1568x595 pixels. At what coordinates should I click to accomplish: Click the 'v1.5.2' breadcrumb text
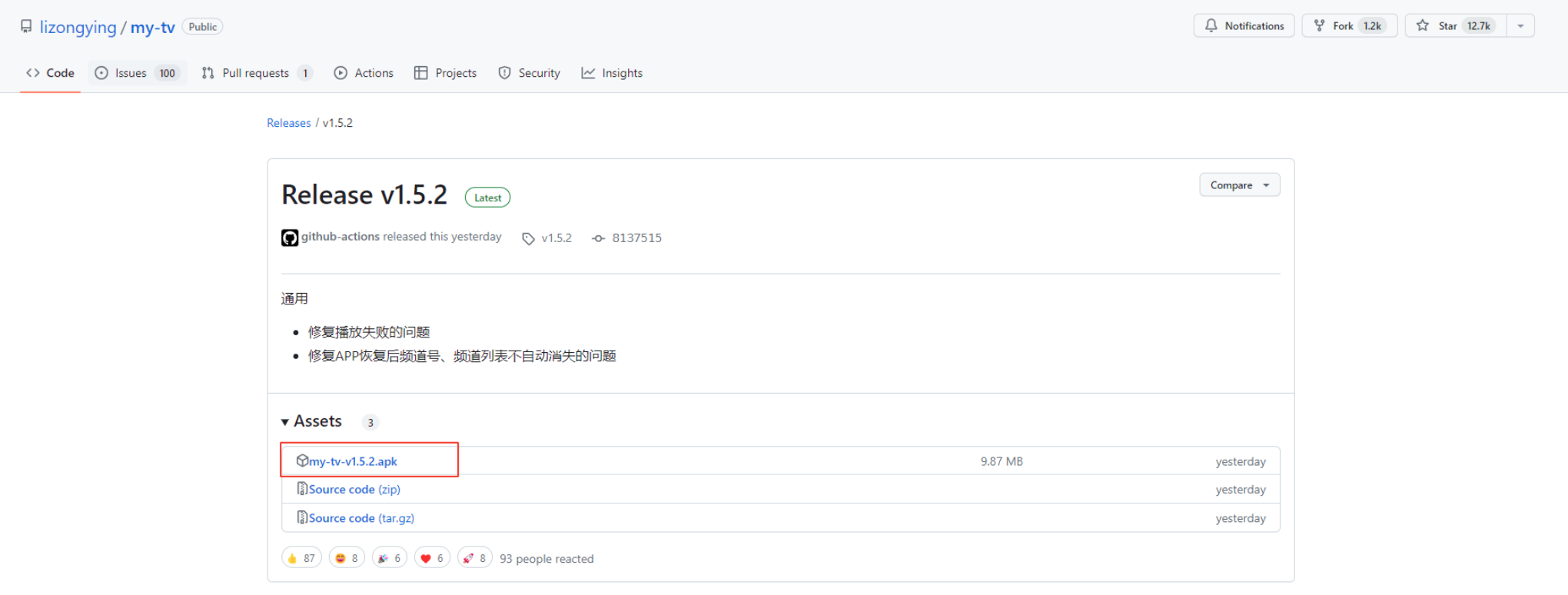click(337, 123)
